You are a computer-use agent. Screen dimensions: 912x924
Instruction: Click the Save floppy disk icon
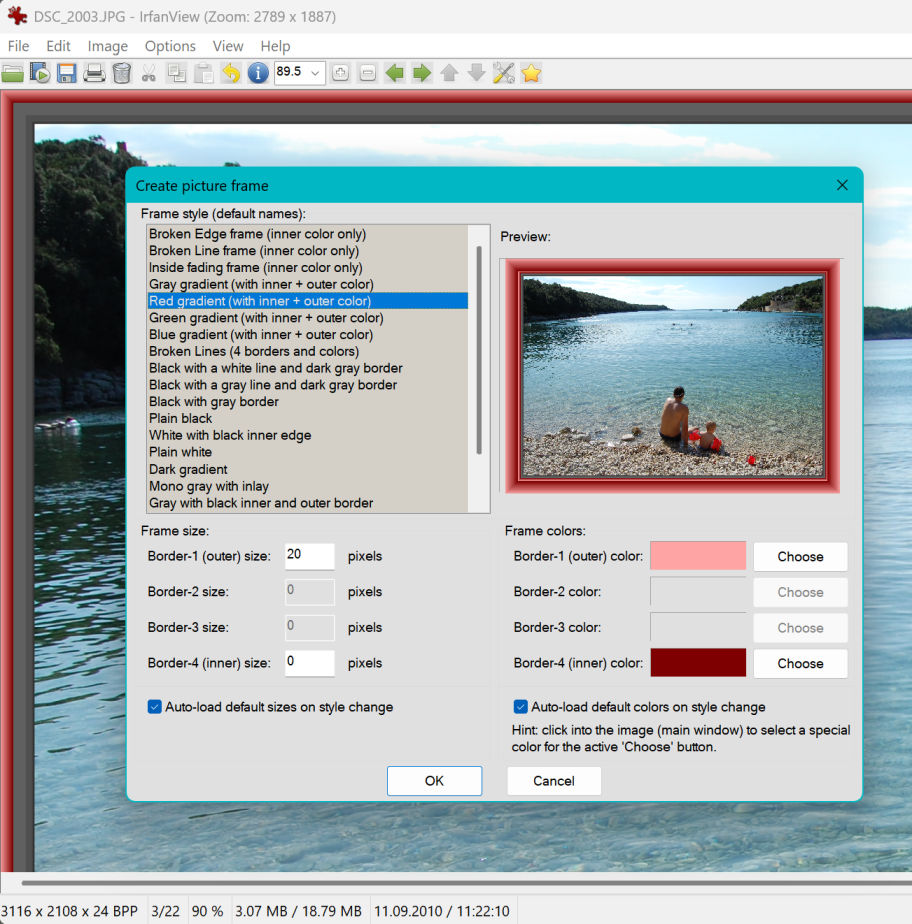(67, 73)
